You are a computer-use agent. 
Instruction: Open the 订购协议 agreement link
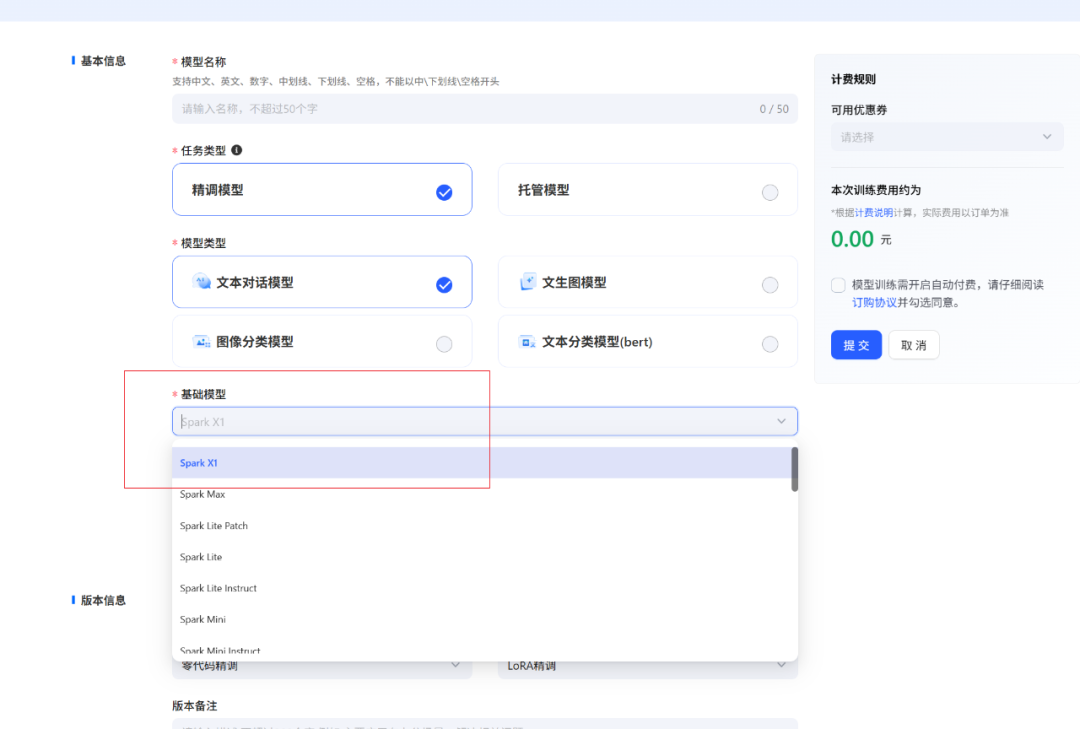pyautogui.click(x=874, y=302)
